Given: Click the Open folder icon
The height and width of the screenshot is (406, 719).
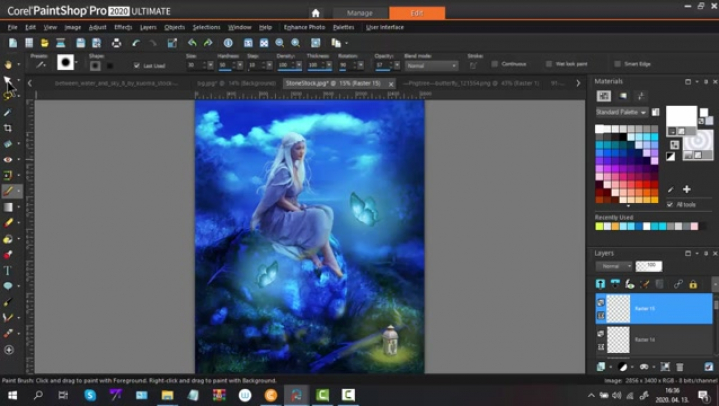Looking at the screenshot, I should [44, 43].
